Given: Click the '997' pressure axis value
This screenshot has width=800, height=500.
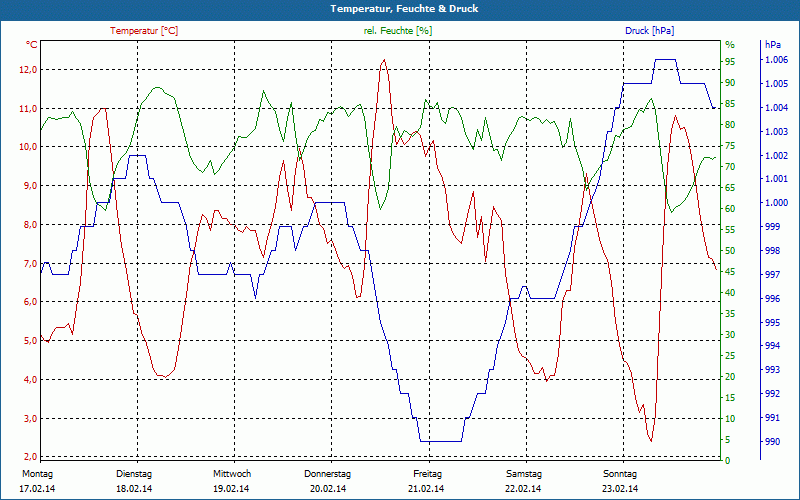Looking at the screenshot, I should [x=772, y=274].
